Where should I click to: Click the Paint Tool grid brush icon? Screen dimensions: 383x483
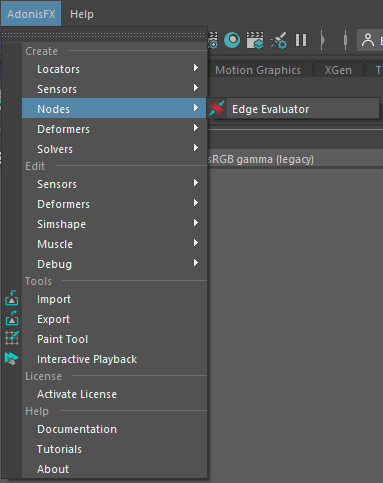point(12,338)
